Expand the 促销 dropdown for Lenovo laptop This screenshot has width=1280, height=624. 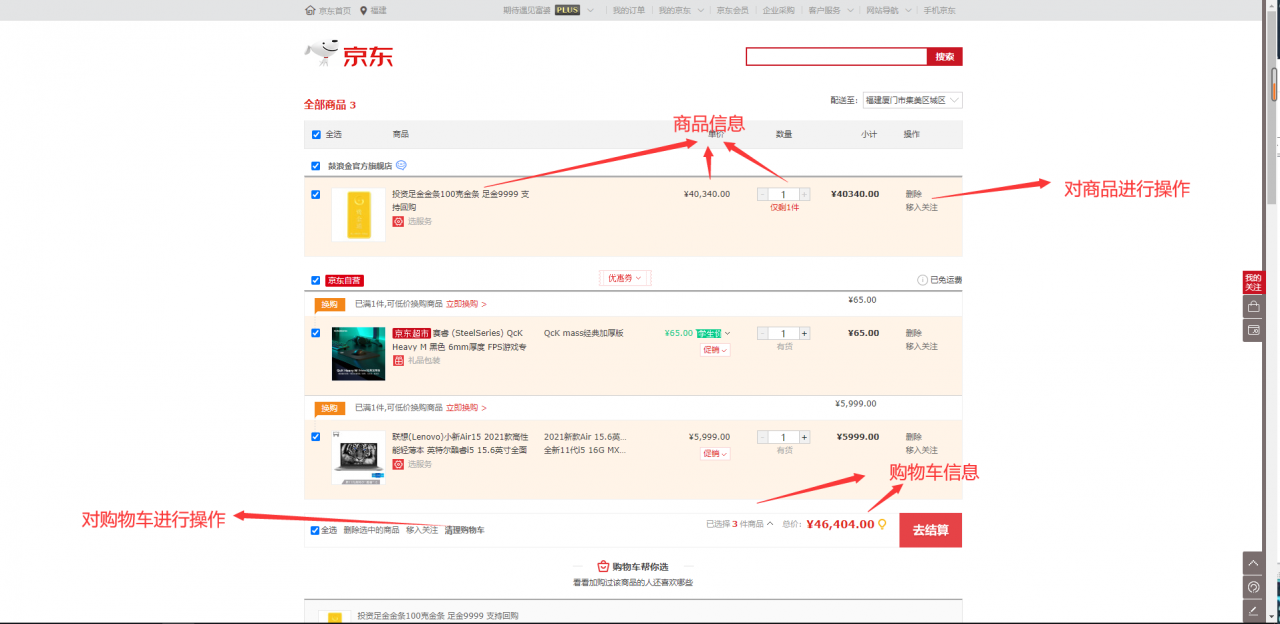(715, 454)
